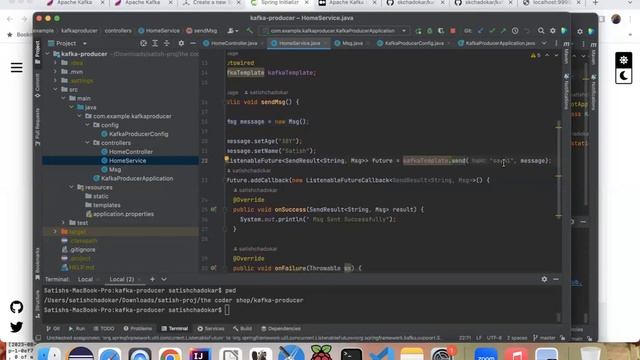Click the Git push arrow
Image resolution: width=640 pixels, height=360 pixels.
coord(503,31)
